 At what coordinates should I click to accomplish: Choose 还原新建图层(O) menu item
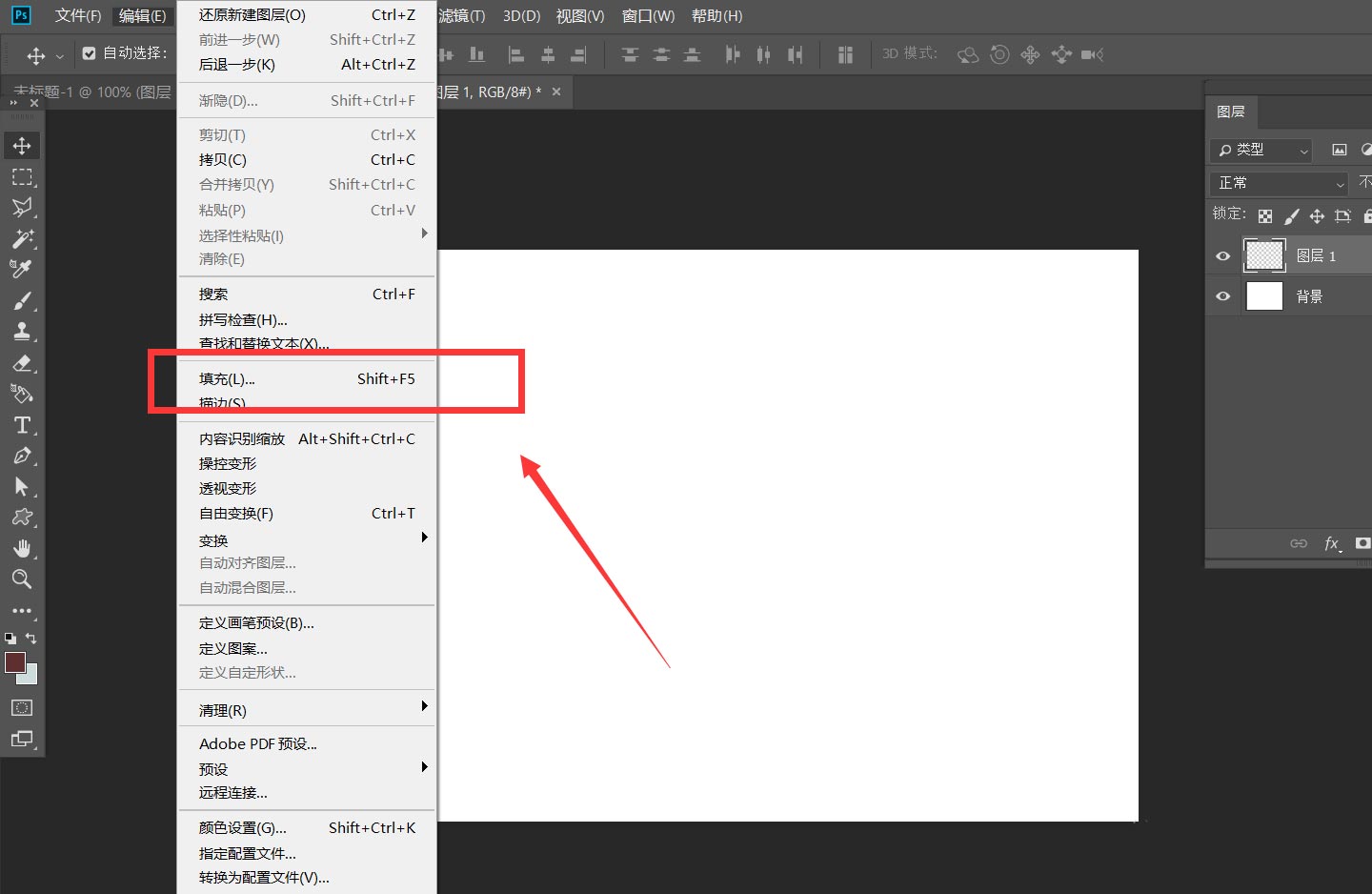click(x=307, y=15)
